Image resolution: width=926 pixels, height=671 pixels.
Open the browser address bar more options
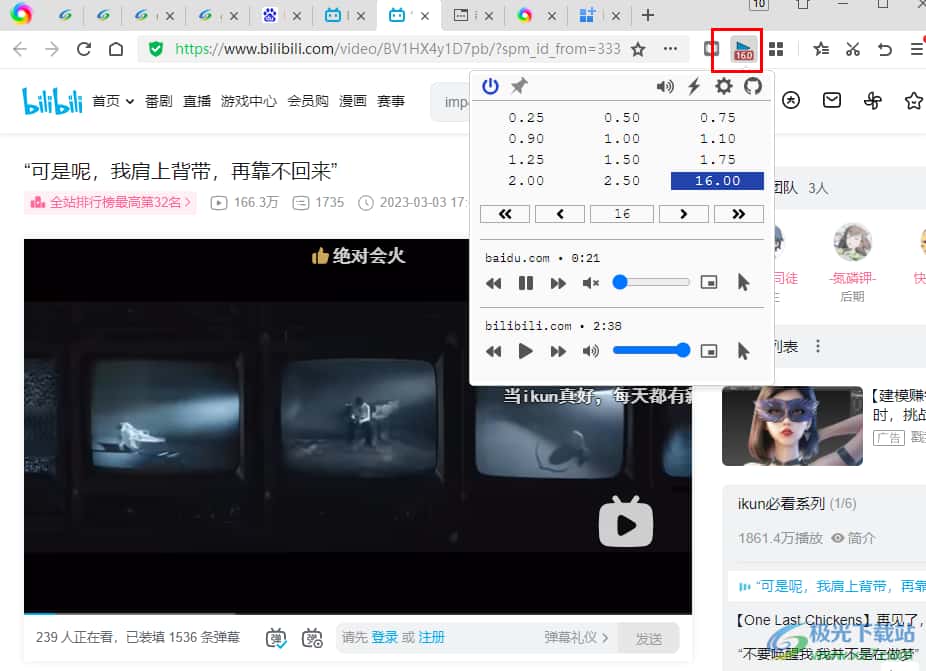pos(670,49)
